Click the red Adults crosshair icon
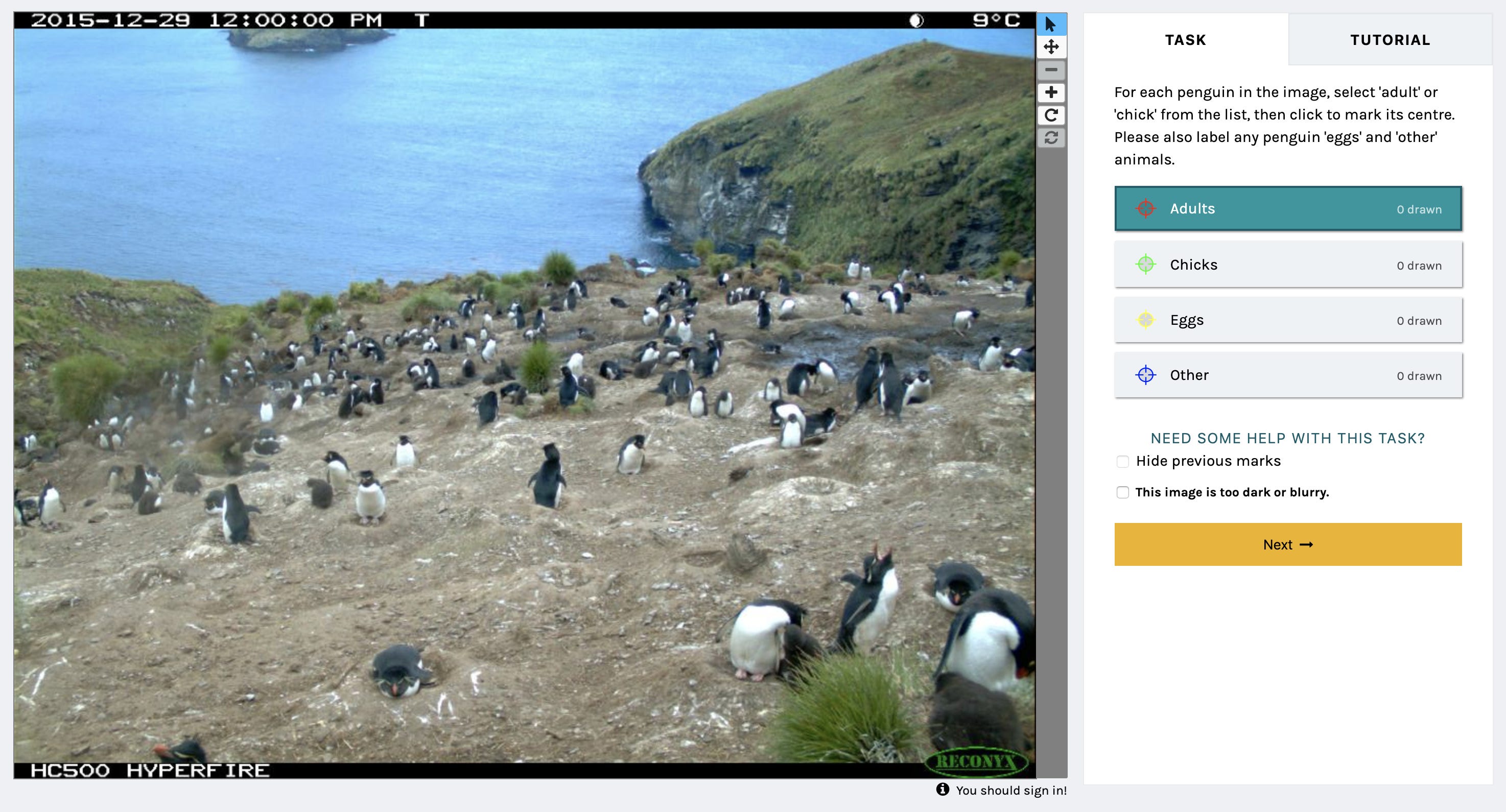 pos(1145,208)
